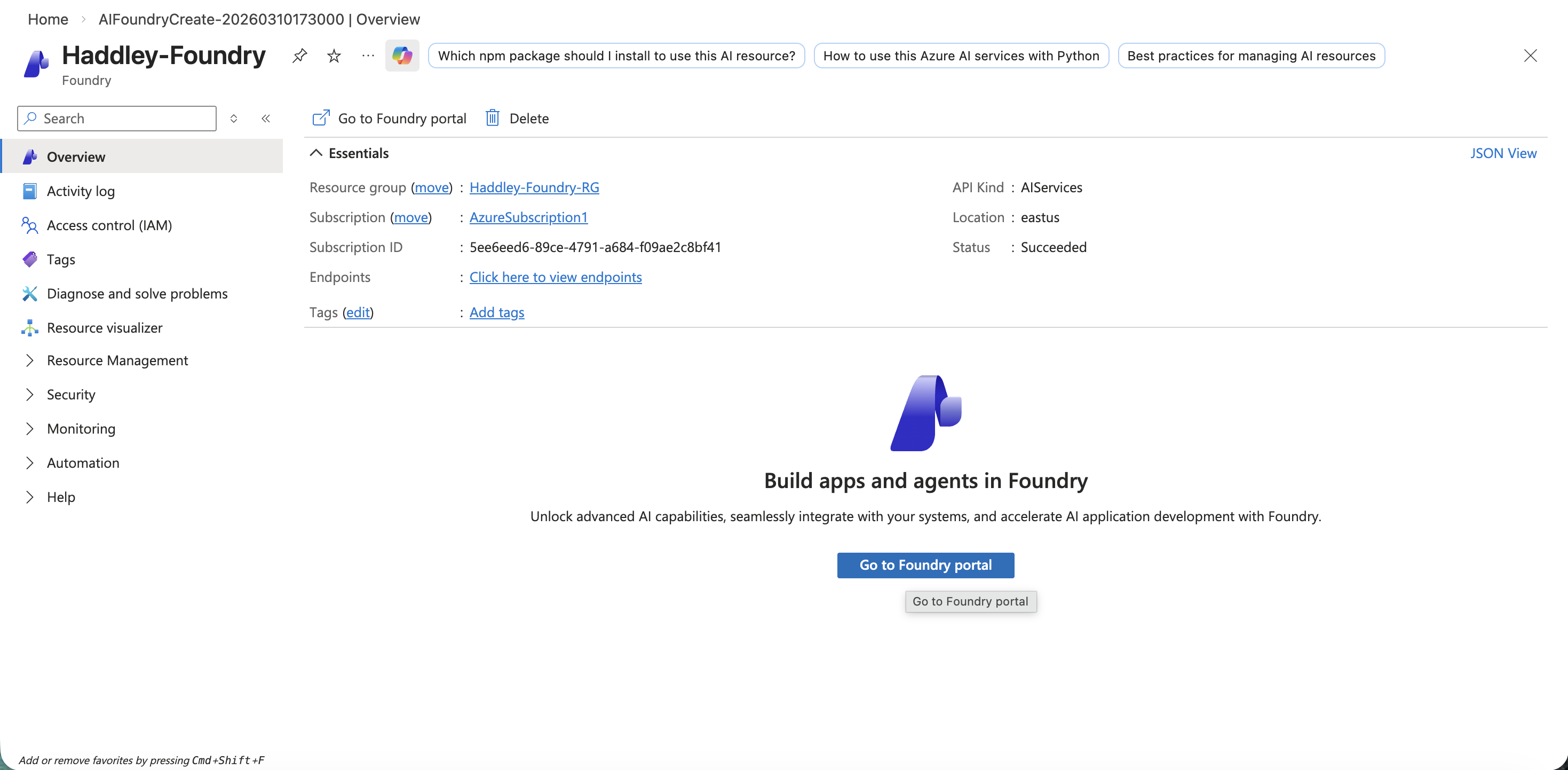Open the Activity log
The image size is (1568, 770).
(81, 191)
